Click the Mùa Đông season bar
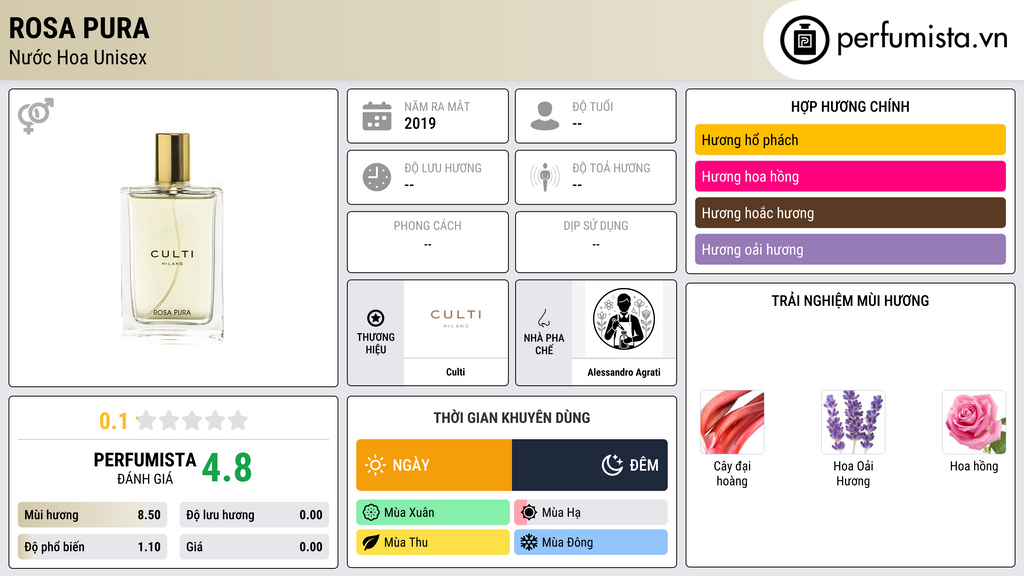1024x576 pixels. [591, 542]
